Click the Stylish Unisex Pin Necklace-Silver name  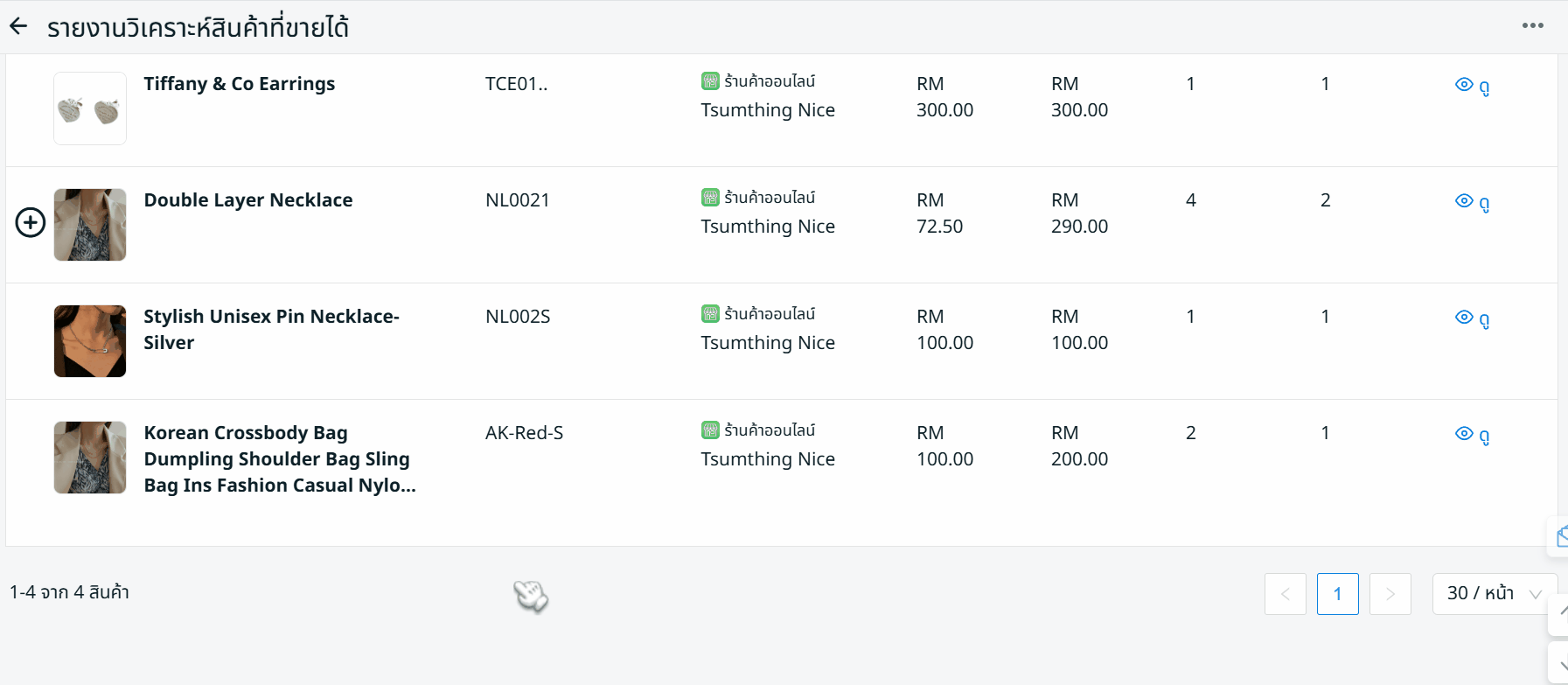271,329
